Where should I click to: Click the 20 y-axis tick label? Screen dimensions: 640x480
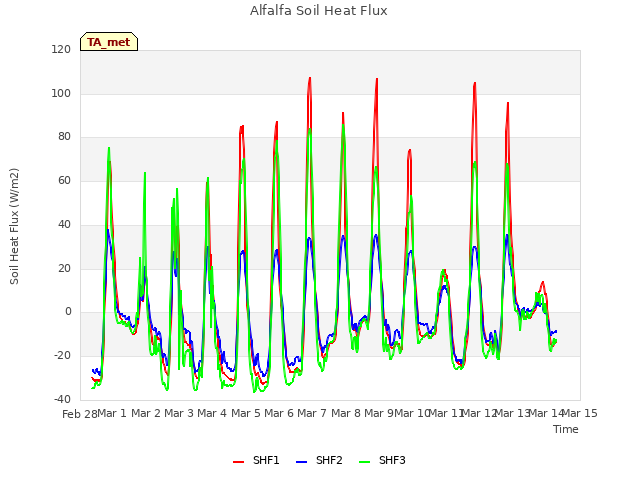point(64,269)
